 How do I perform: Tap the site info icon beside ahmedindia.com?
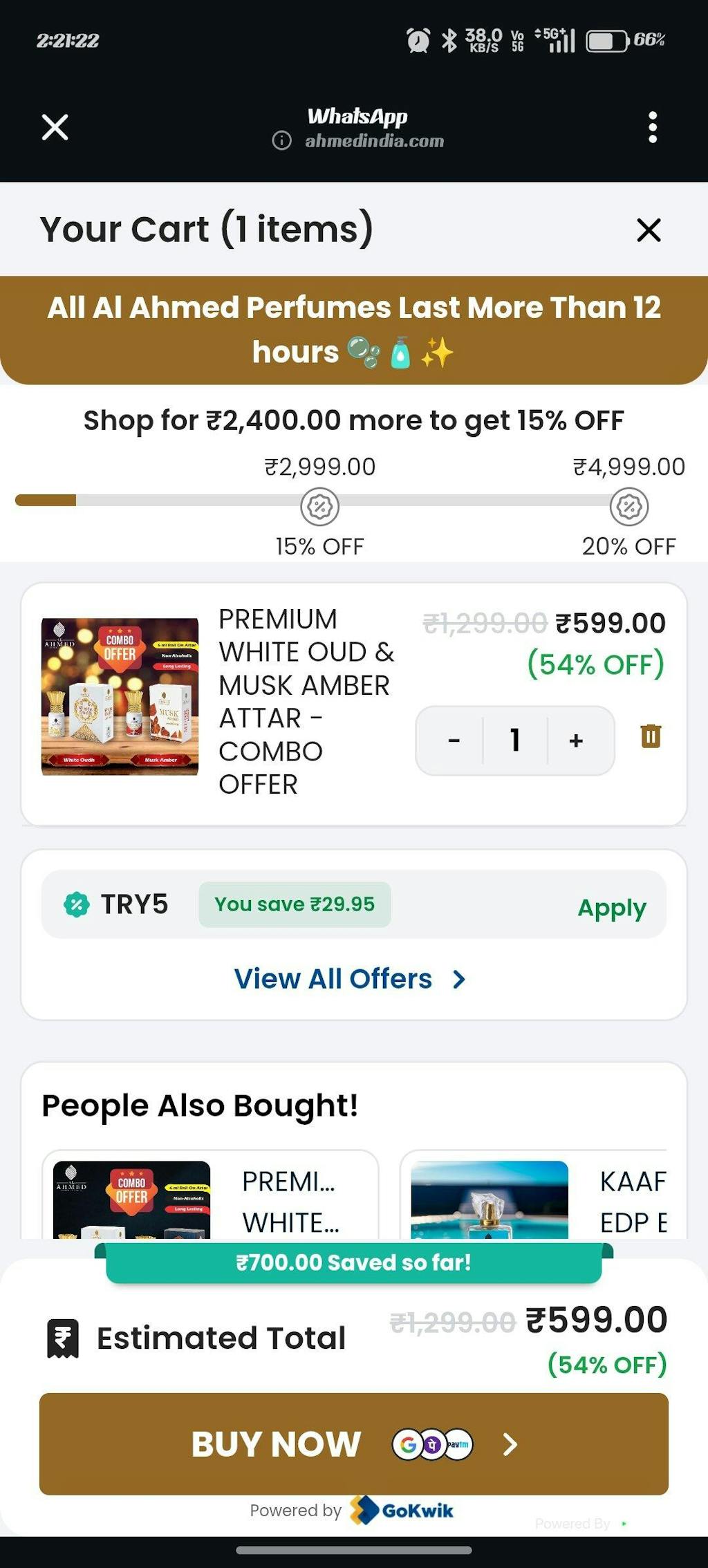(281, 141)
